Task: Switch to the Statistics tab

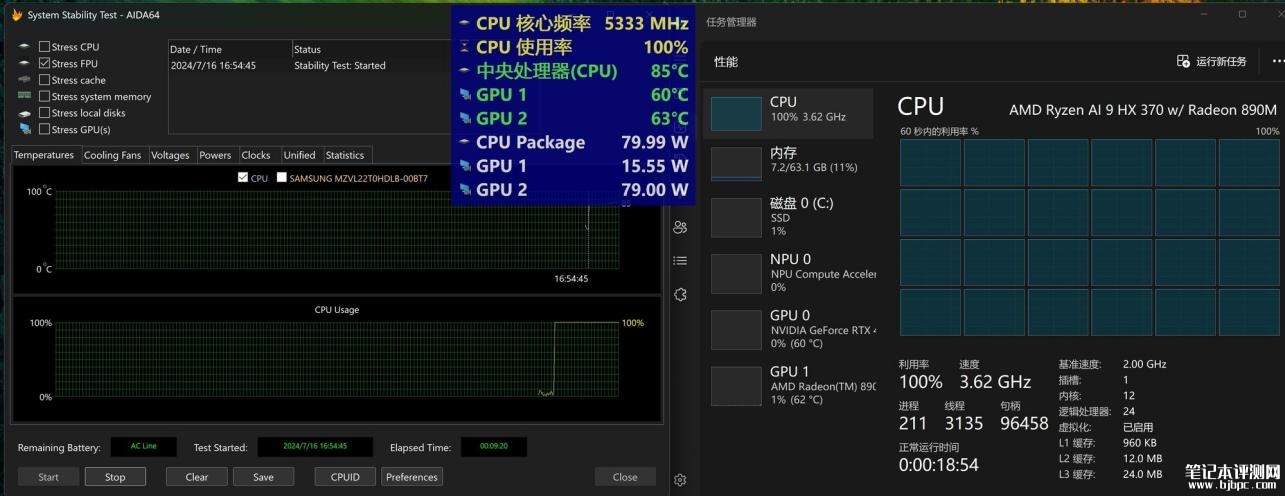Action: [345, 155]
